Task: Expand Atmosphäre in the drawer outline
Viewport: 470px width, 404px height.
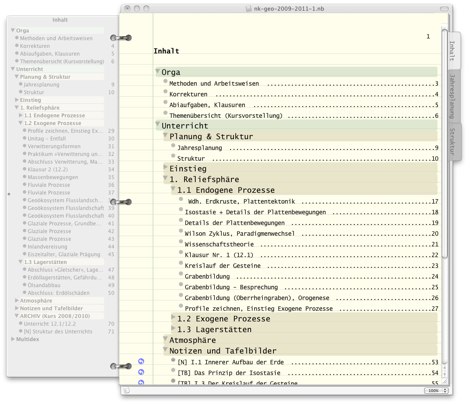Action: [x=17, y=300]
